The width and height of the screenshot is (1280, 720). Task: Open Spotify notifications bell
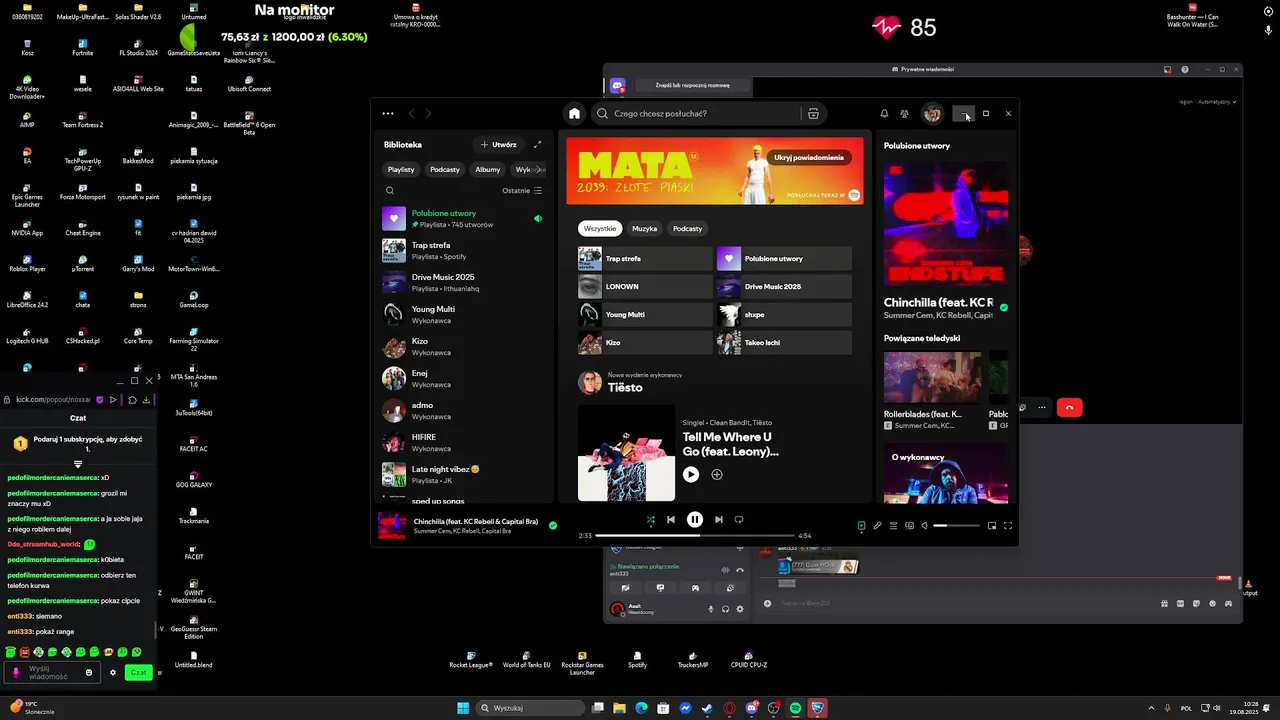click(884, 113)
